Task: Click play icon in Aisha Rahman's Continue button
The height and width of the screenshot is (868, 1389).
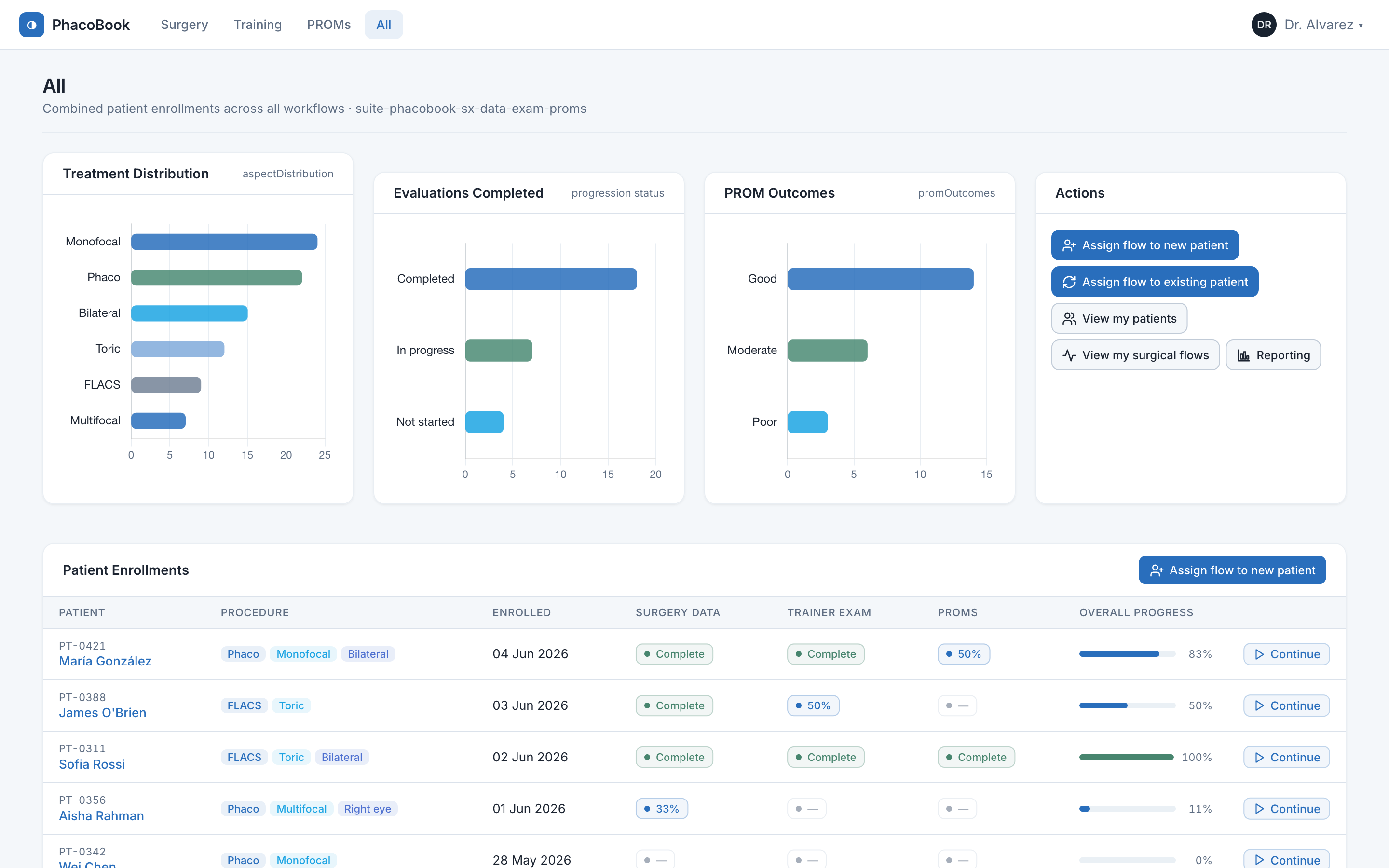Action: [x=1259, y=809]
